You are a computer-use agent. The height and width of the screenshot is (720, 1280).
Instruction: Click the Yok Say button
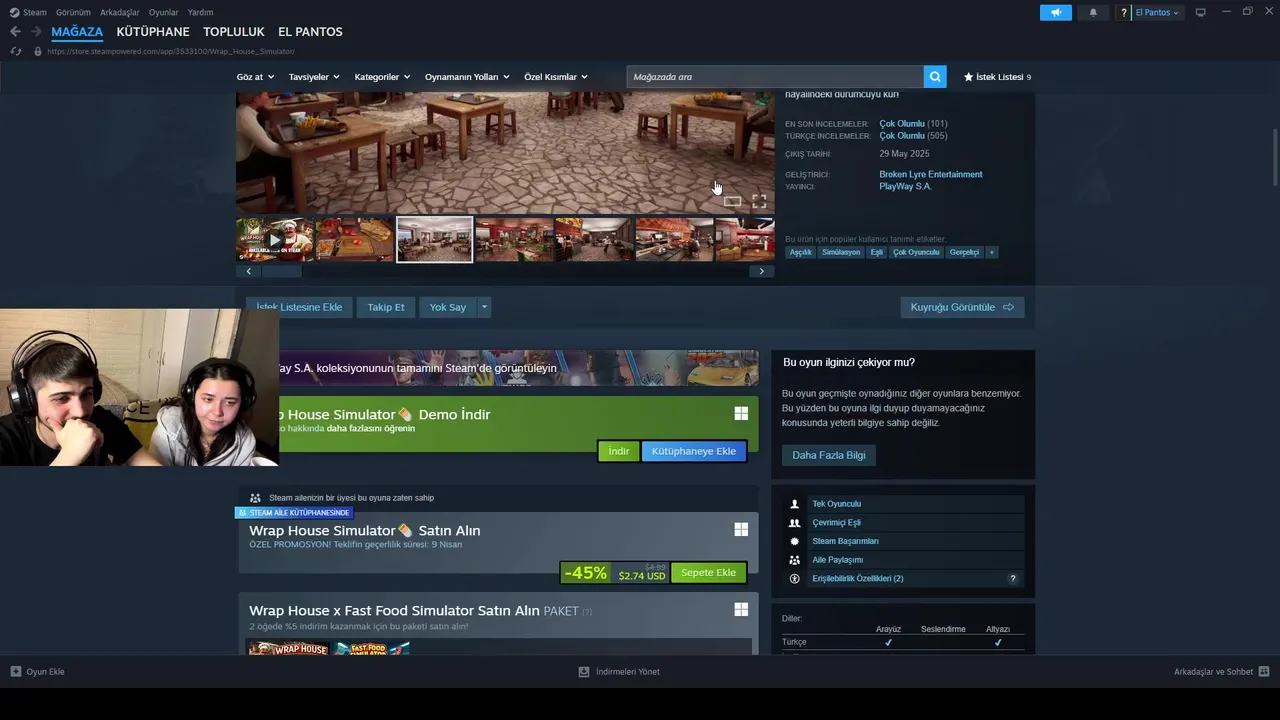click(x=448, y=307)
